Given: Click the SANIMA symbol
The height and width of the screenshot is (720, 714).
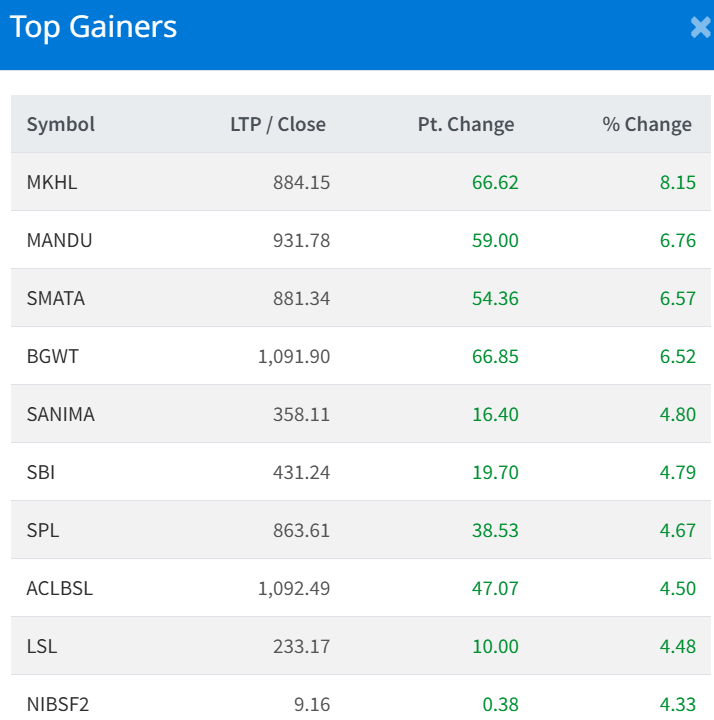Looking at the screenshot, I should [60, 415].
